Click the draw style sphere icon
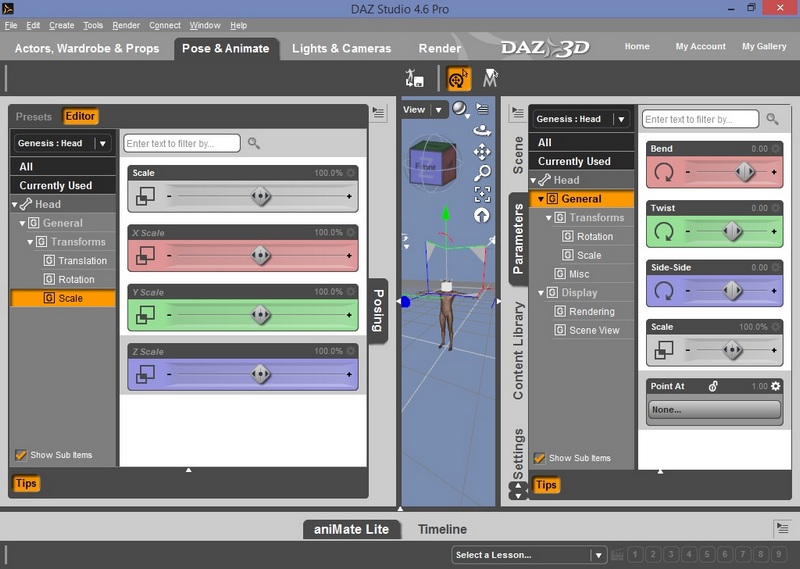The height and width of the screenshot is (569, 800). pyautogui.click(x=460, y=109)
